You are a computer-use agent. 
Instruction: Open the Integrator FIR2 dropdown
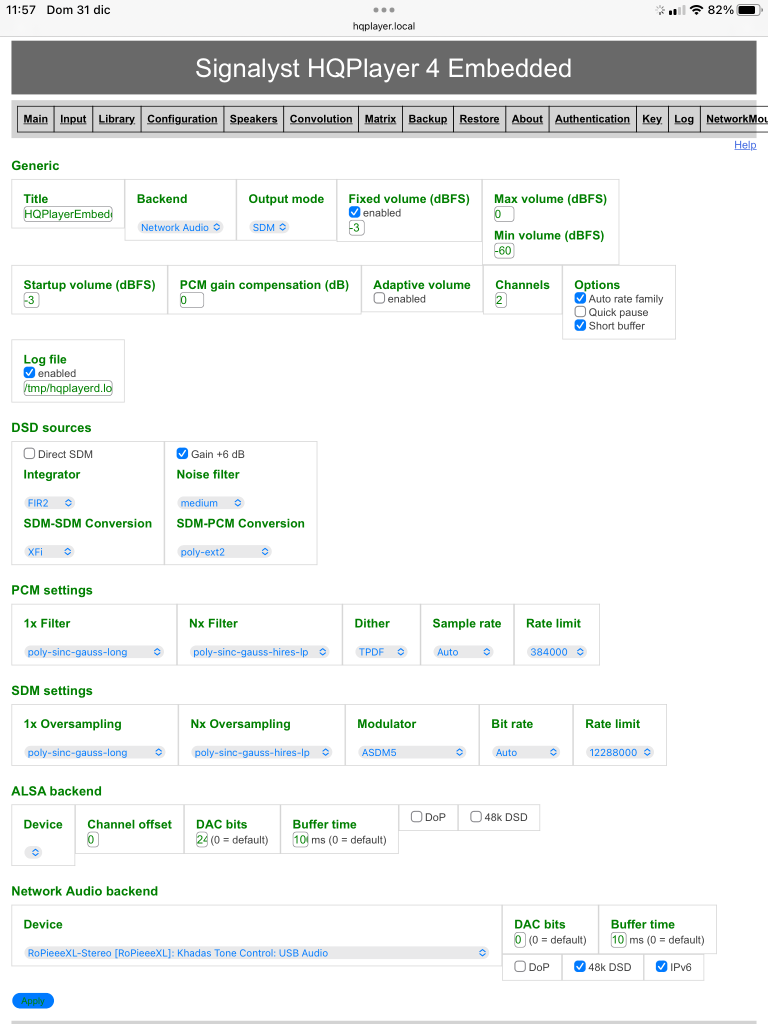[50, 503]
